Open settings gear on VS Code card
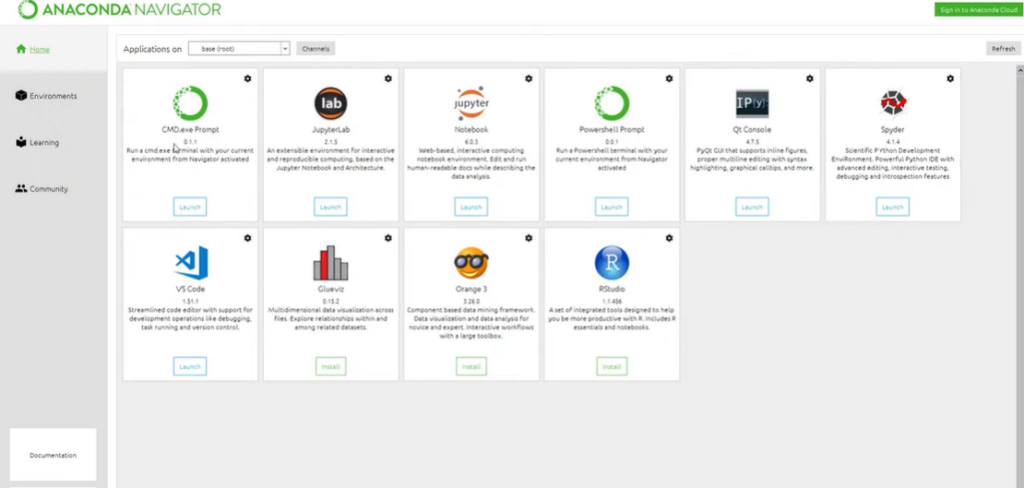Image resolution: width=1024 pixels, height=488 pixels. click(248, 238)
